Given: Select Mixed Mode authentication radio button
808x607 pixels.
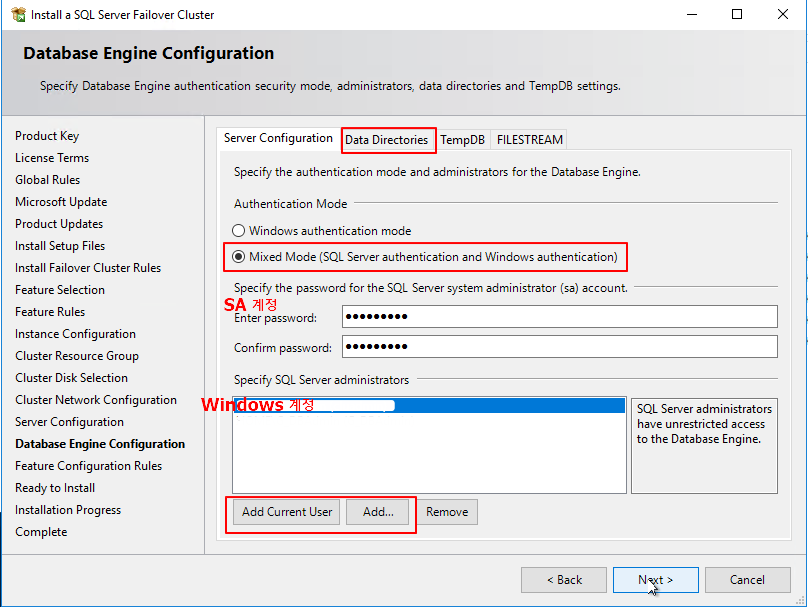Looking at the screenshot, I should [x=238, y=257].
